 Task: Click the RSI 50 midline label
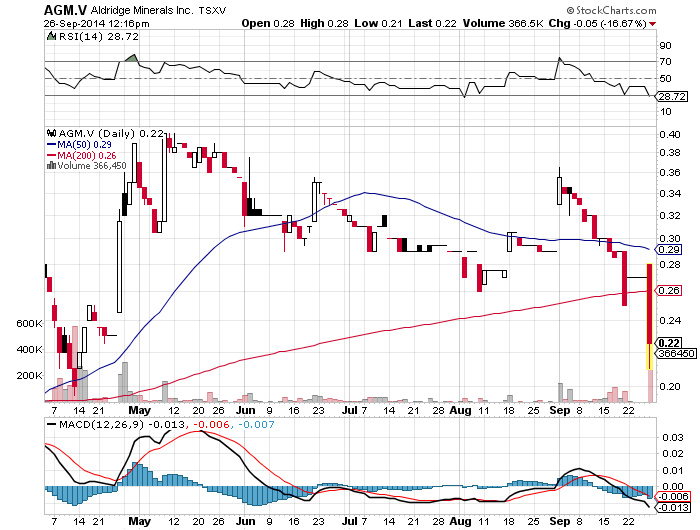(x=665, y=79)
